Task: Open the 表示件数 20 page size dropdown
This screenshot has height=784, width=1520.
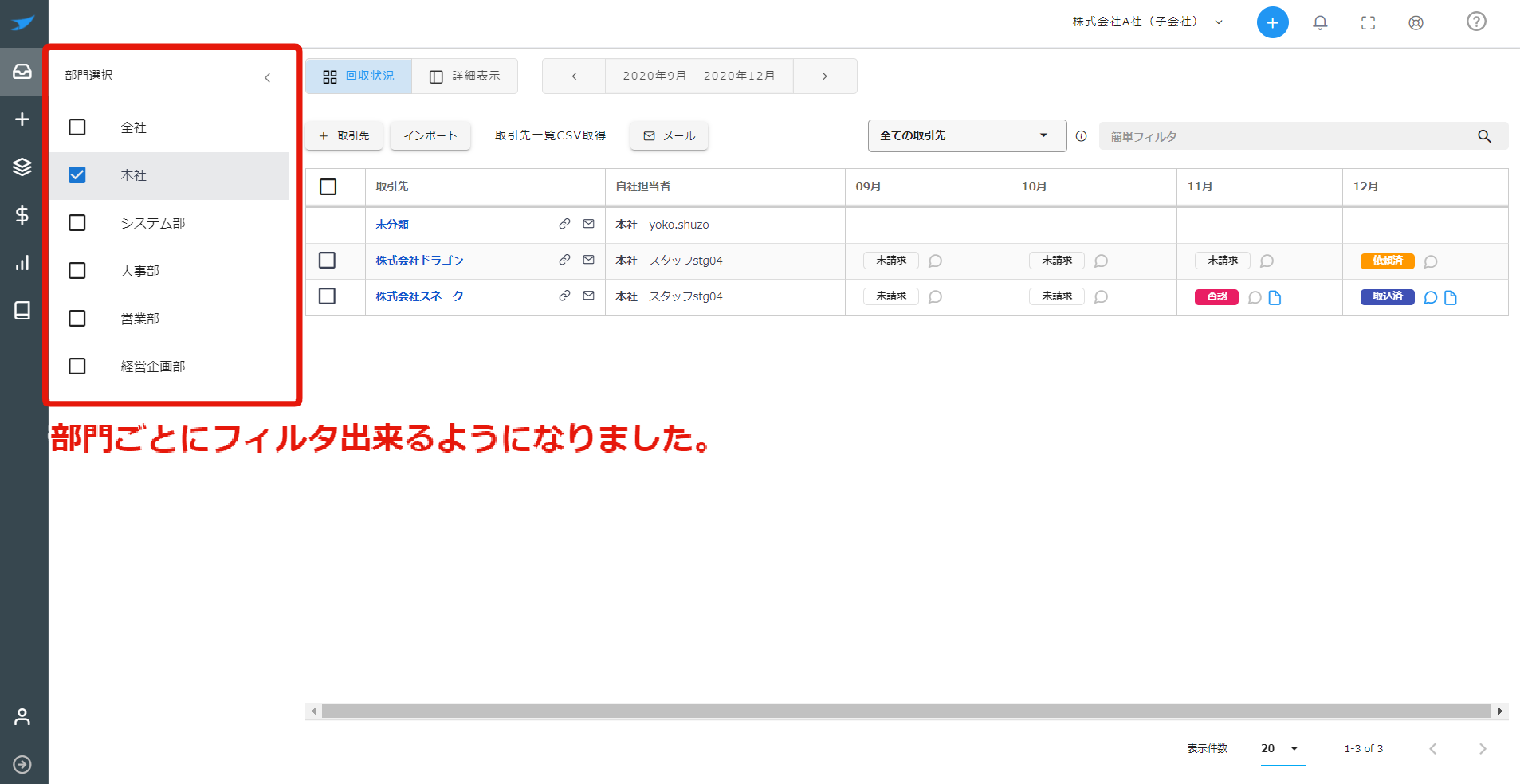Action: 1282,749
